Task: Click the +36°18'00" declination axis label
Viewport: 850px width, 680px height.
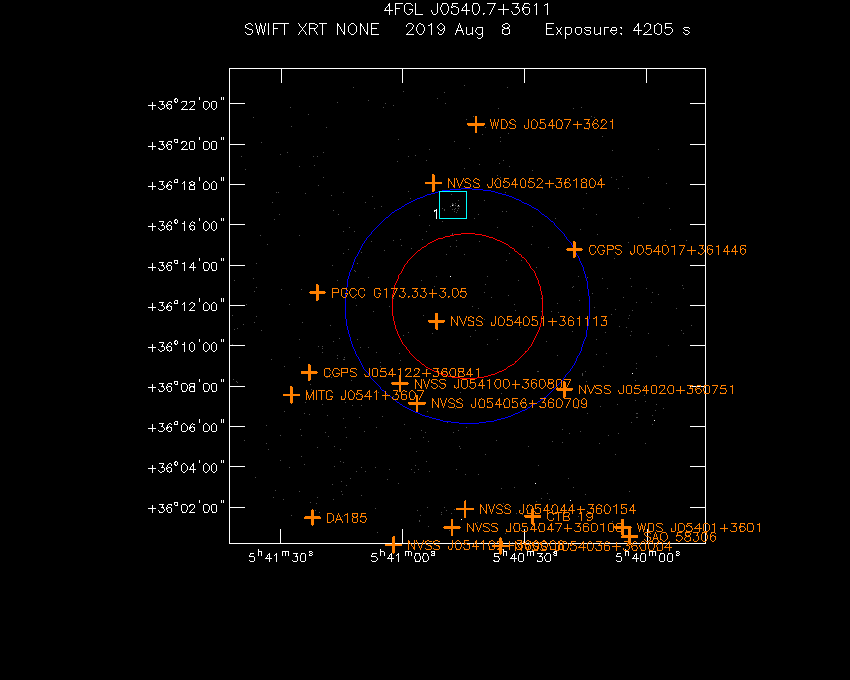Action: (x=186, y=185)
